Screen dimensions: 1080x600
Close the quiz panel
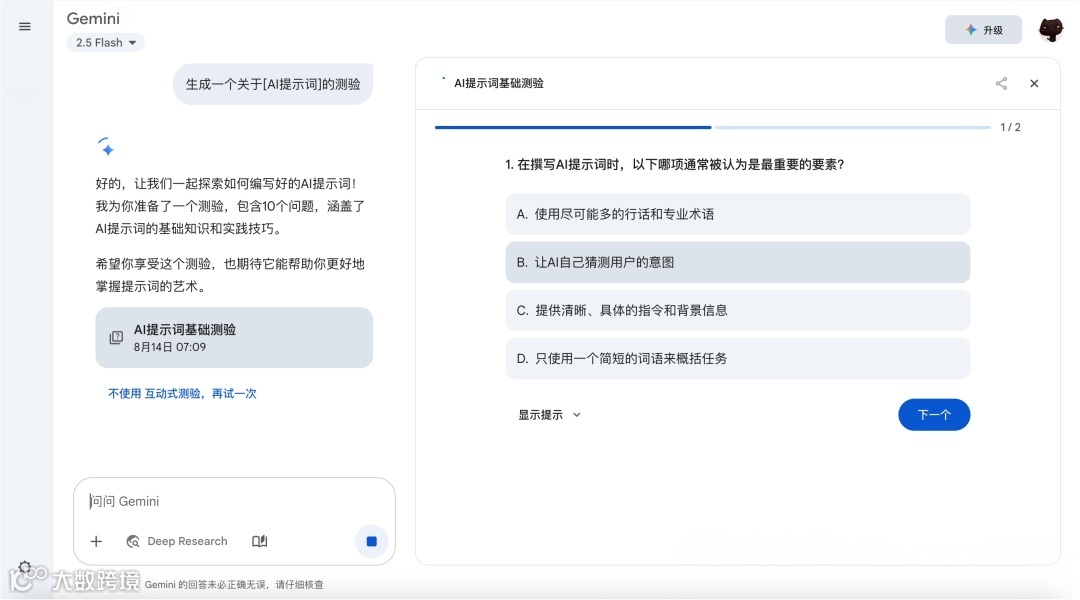pos(1034,83)
